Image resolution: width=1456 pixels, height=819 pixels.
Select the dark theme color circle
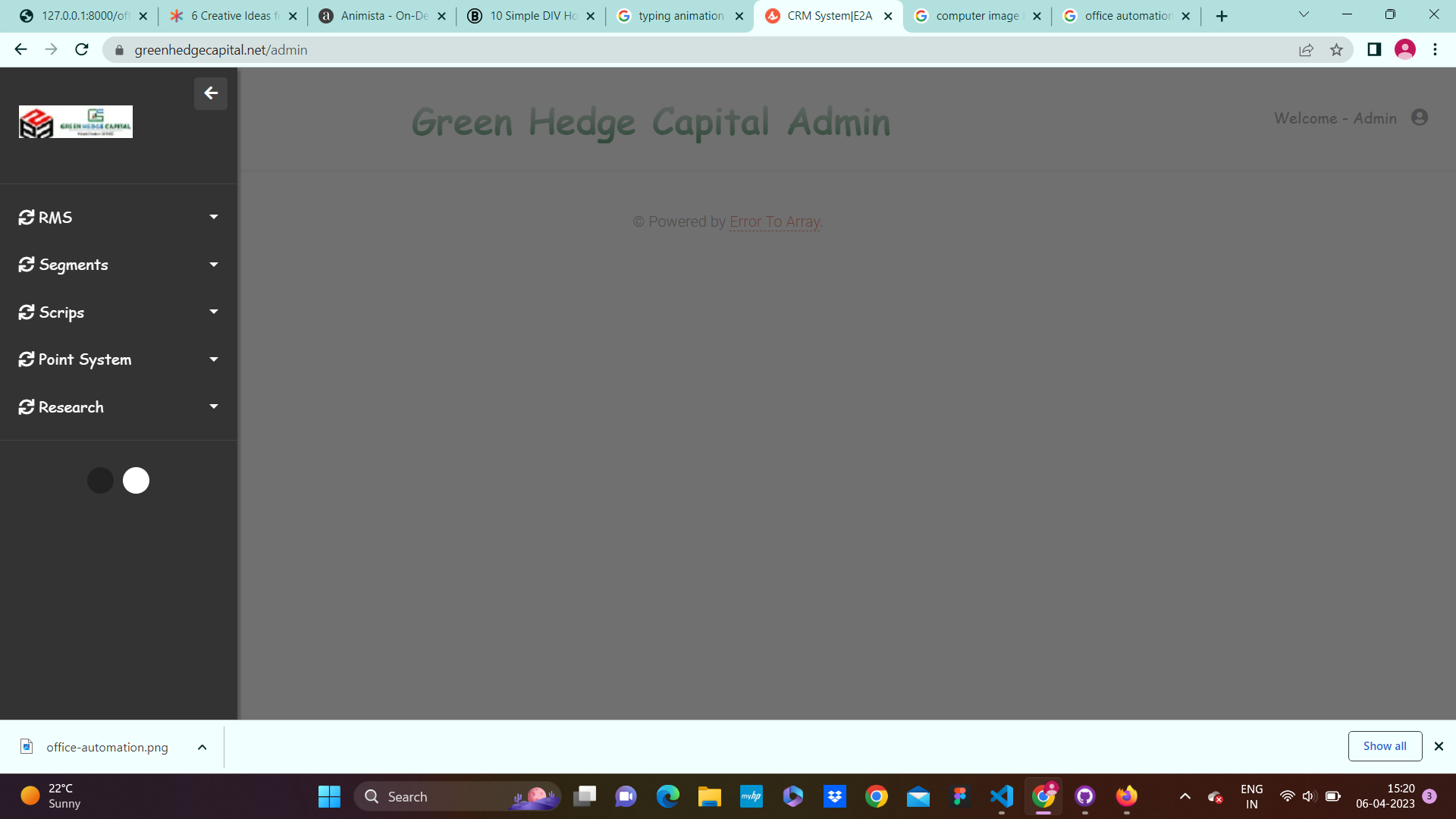100,480
